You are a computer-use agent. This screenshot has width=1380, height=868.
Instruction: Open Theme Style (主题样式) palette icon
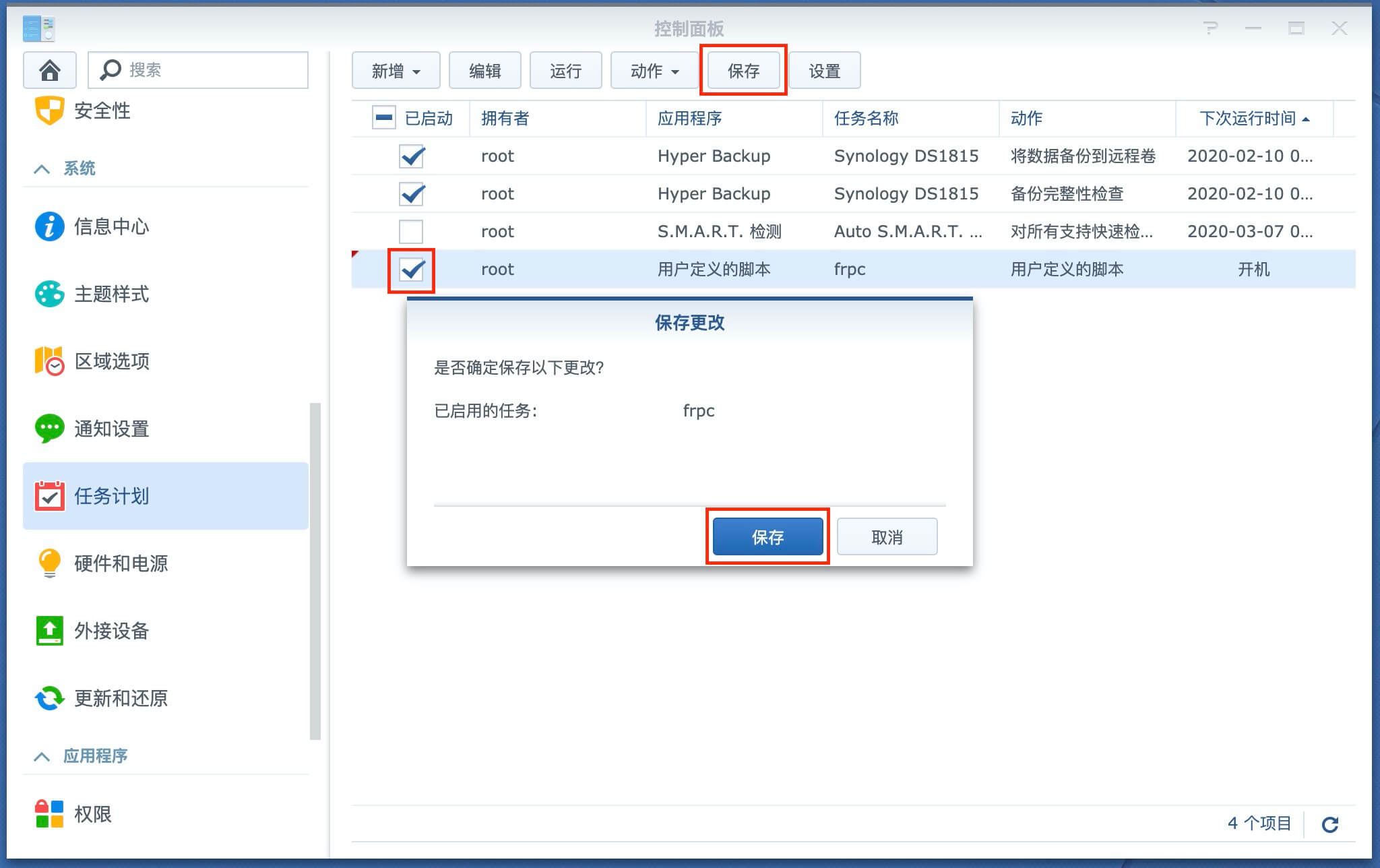(49, 294)
